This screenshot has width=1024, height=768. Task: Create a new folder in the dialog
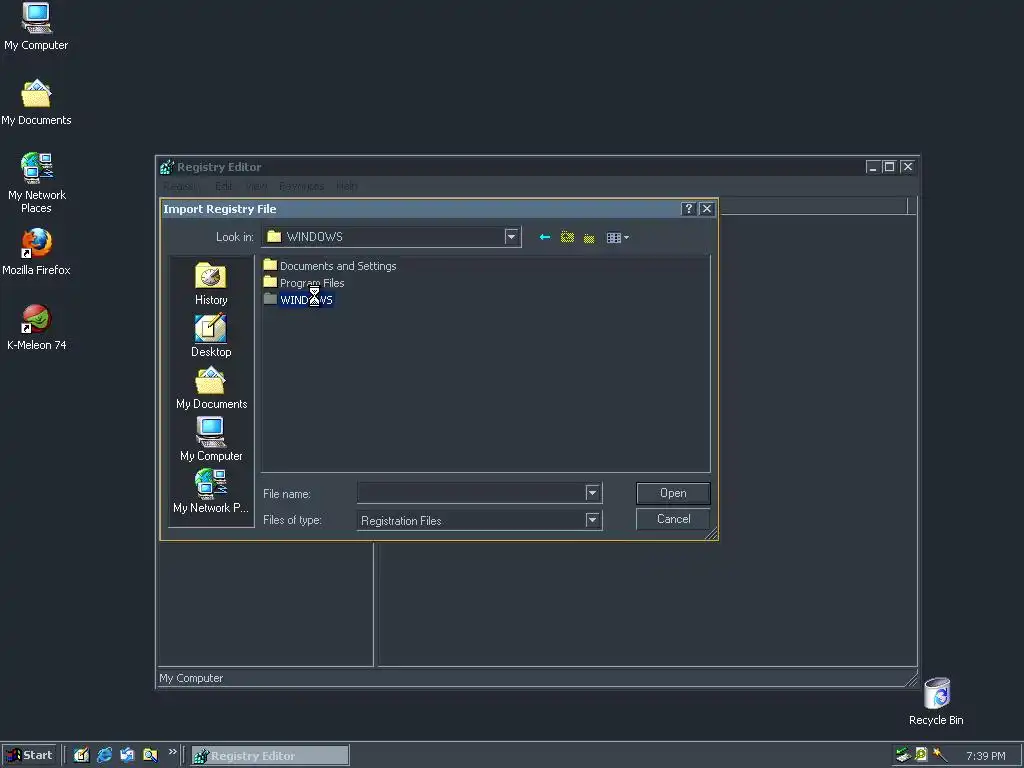tap(589, 238)
